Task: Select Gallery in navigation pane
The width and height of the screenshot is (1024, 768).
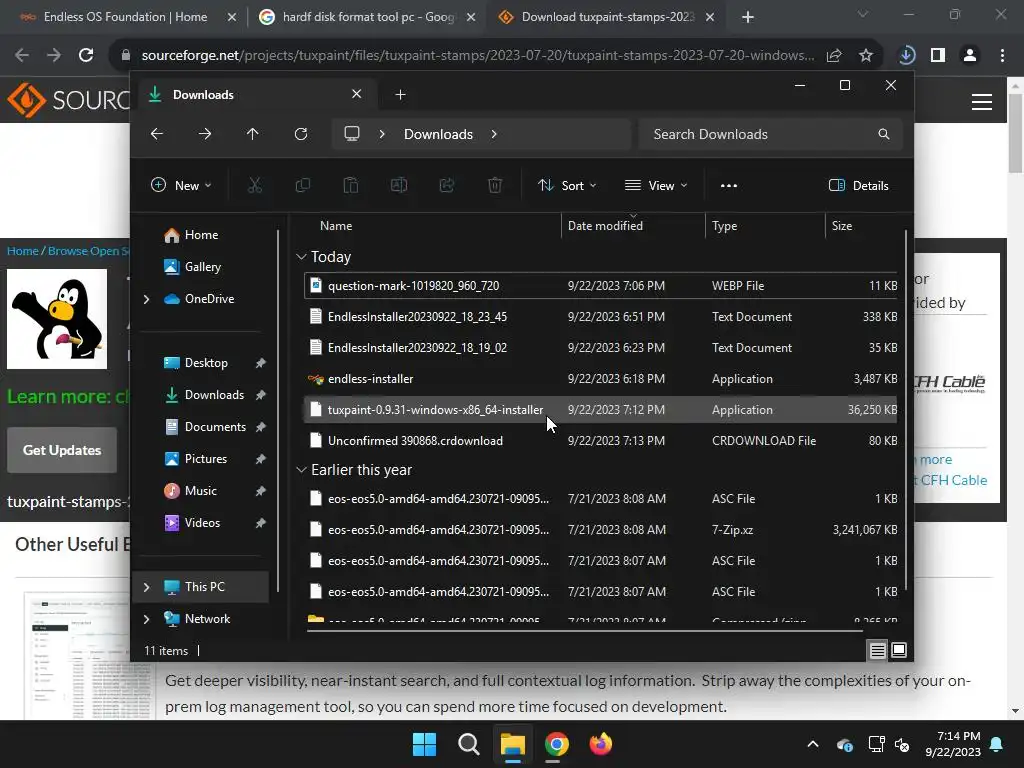Action: coord(202,266)
